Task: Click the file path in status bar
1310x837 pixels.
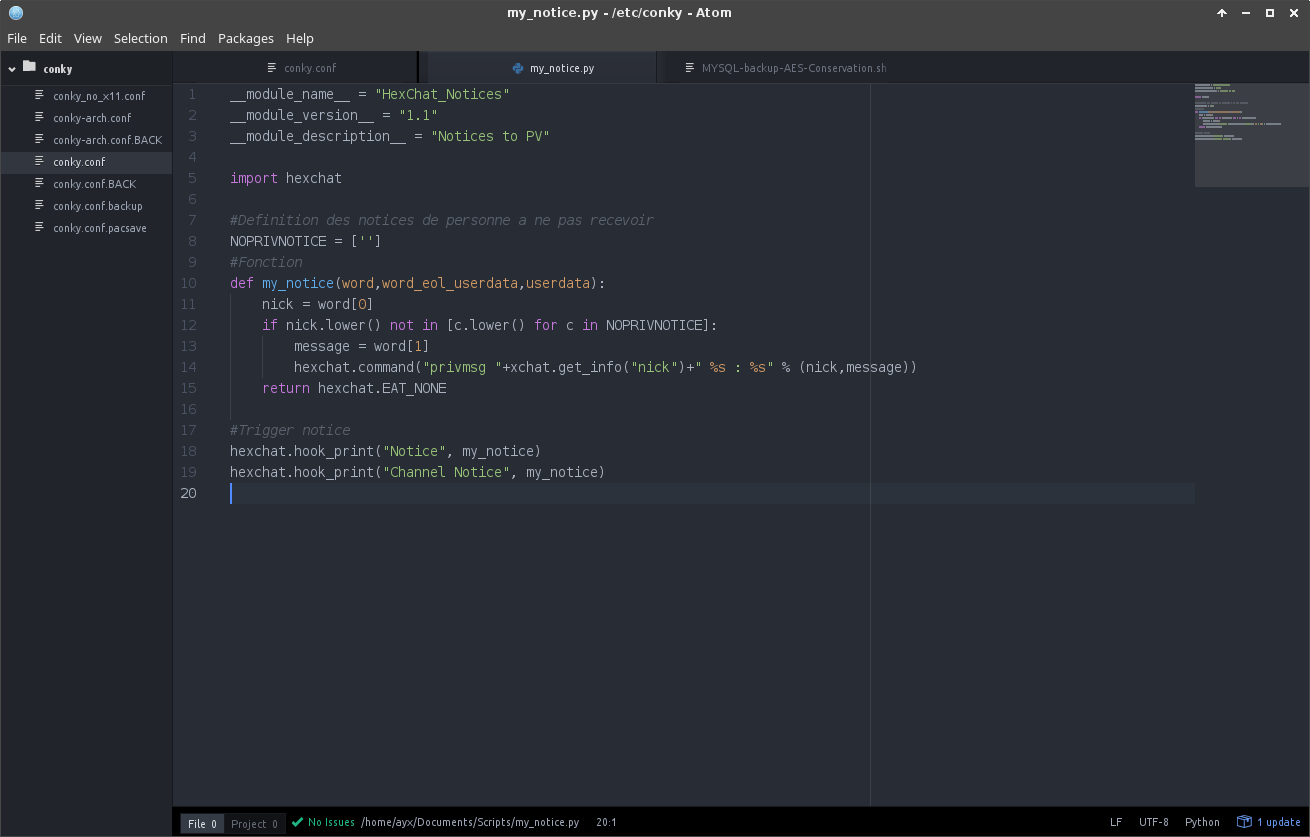Action: 470,822
